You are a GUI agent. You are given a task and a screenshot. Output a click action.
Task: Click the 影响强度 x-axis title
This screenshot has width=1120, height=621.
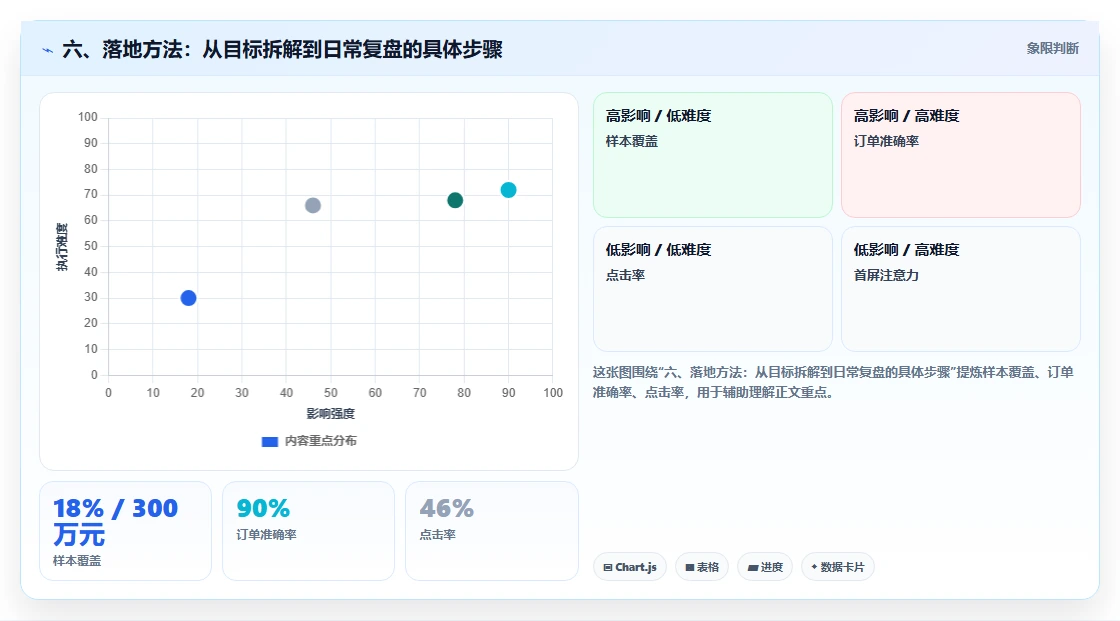(x=331, y=414)
